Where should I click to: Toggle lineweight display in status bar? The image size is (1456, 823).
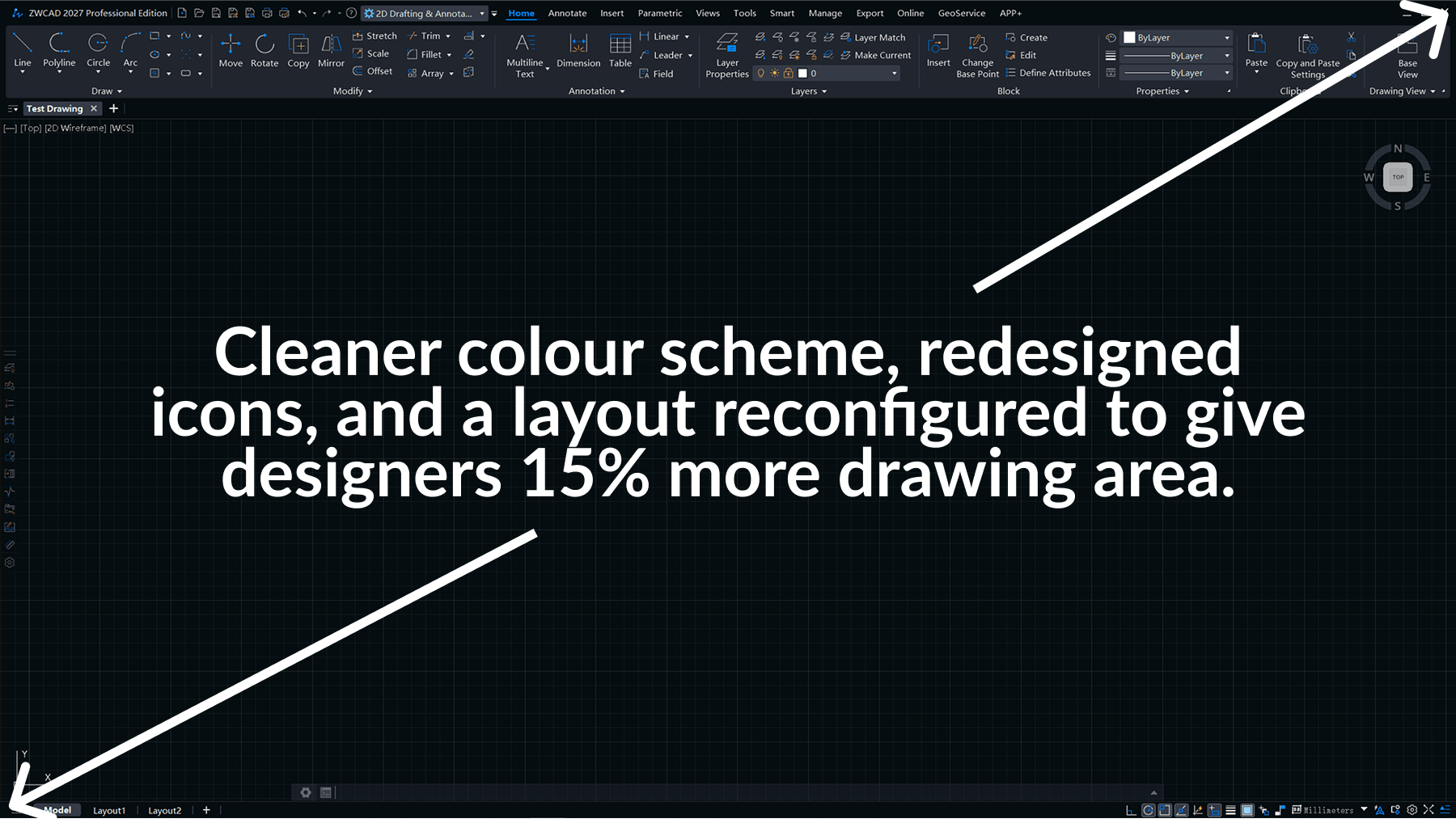1230,810
